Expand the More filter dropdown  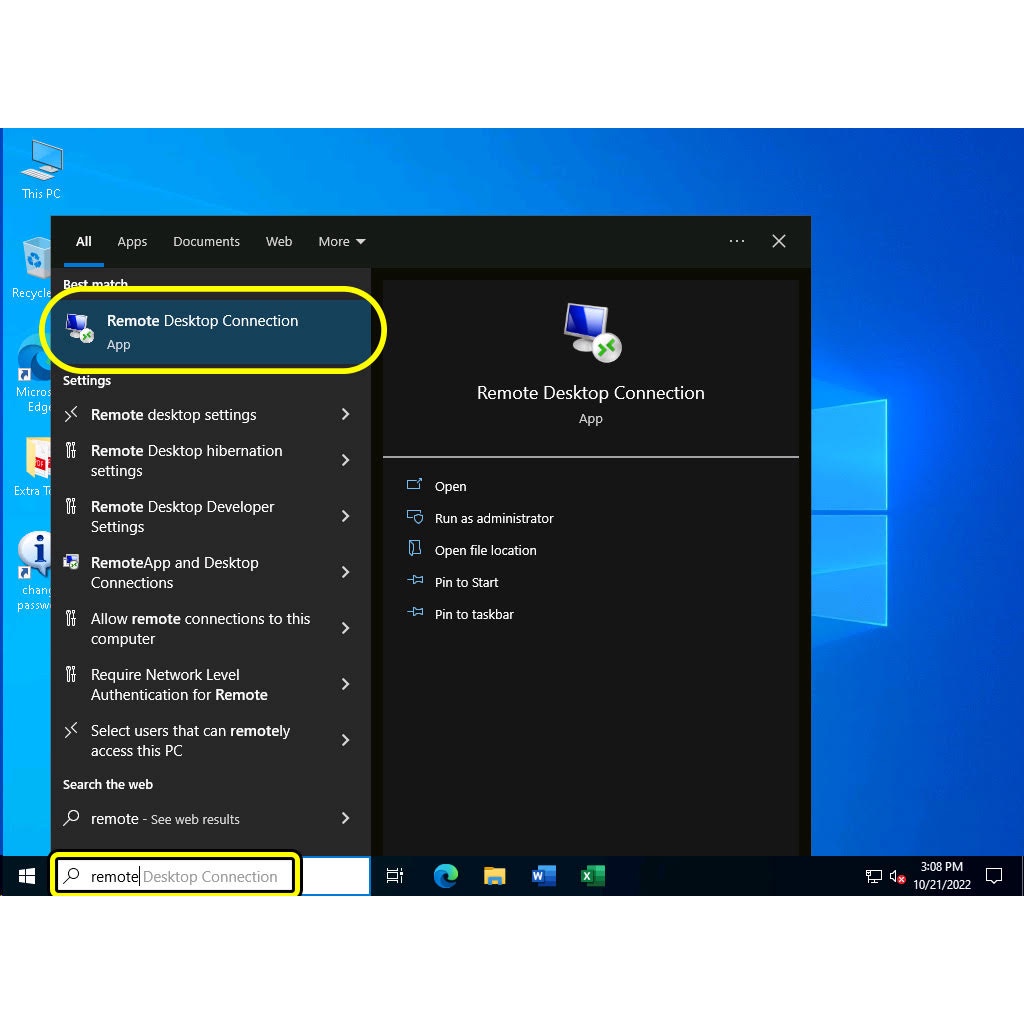pos(342,242)
